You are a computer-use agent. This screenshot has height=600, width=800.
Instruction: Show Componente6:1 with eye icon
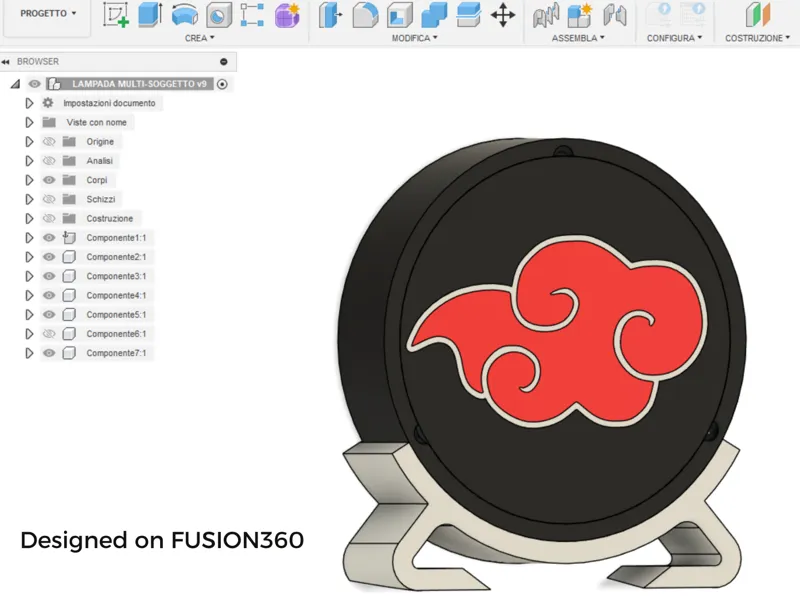(x=48, y=334)
